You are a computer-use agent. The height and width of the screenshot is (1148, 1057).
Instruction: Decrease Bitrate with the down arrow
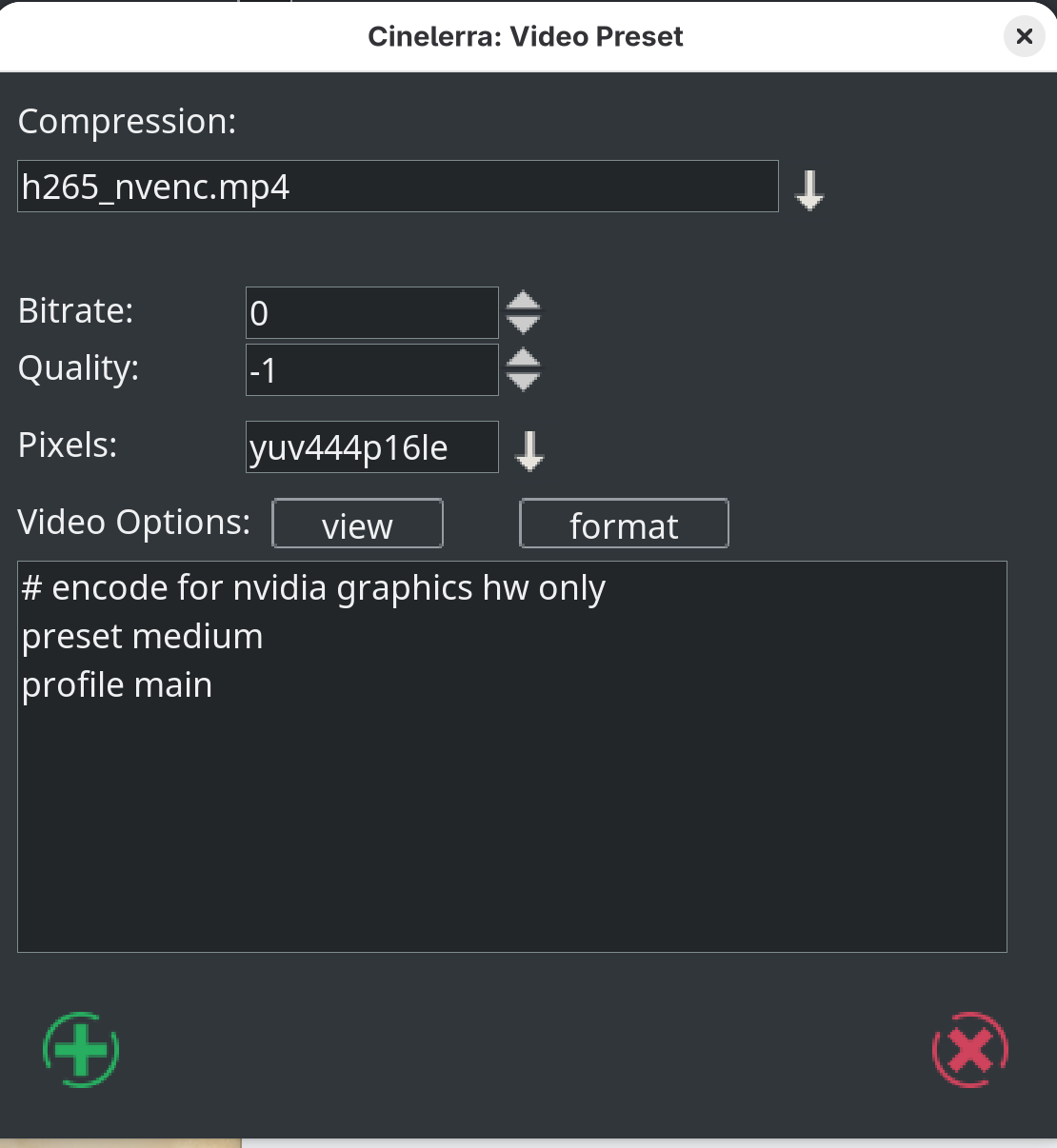click(x=523, y=324)
